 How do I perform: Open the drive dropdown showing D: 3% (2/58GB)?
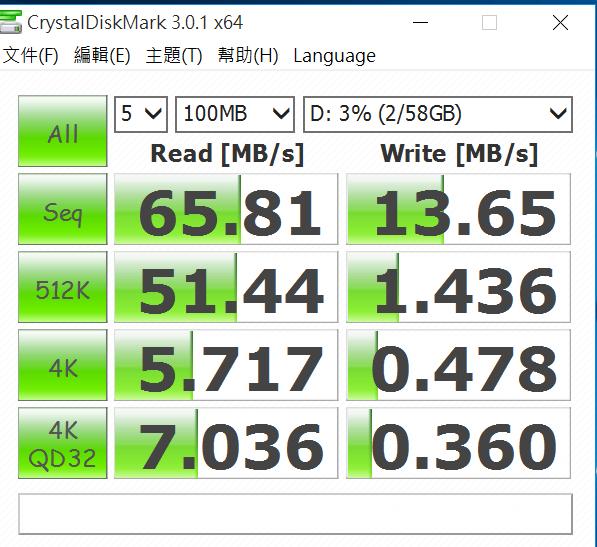[438, 114]
